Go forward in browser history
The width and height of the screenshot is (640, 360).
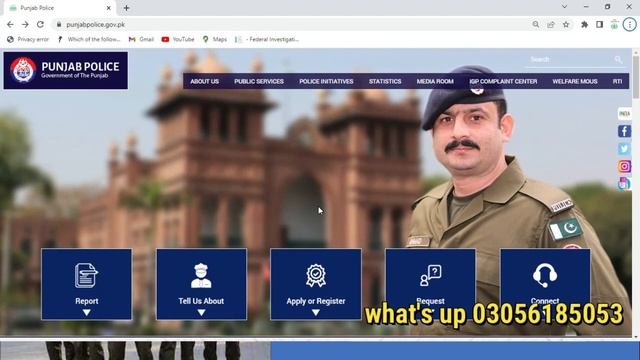tap(25, 24)
